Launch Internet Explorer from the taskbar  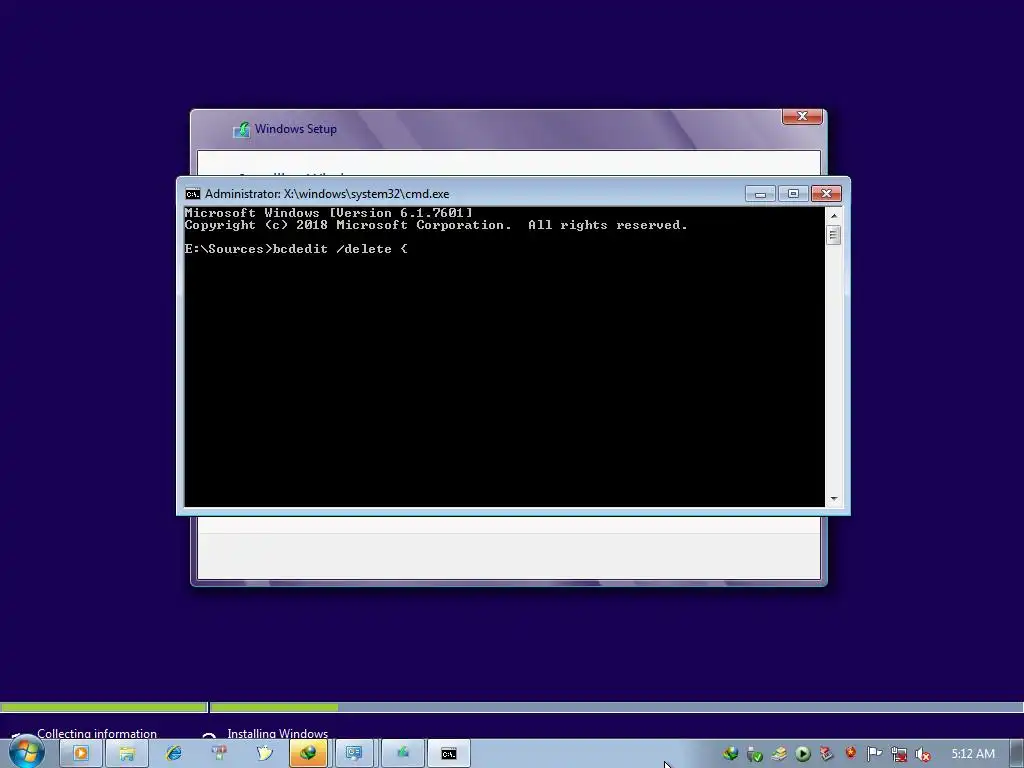click(174, 754)
